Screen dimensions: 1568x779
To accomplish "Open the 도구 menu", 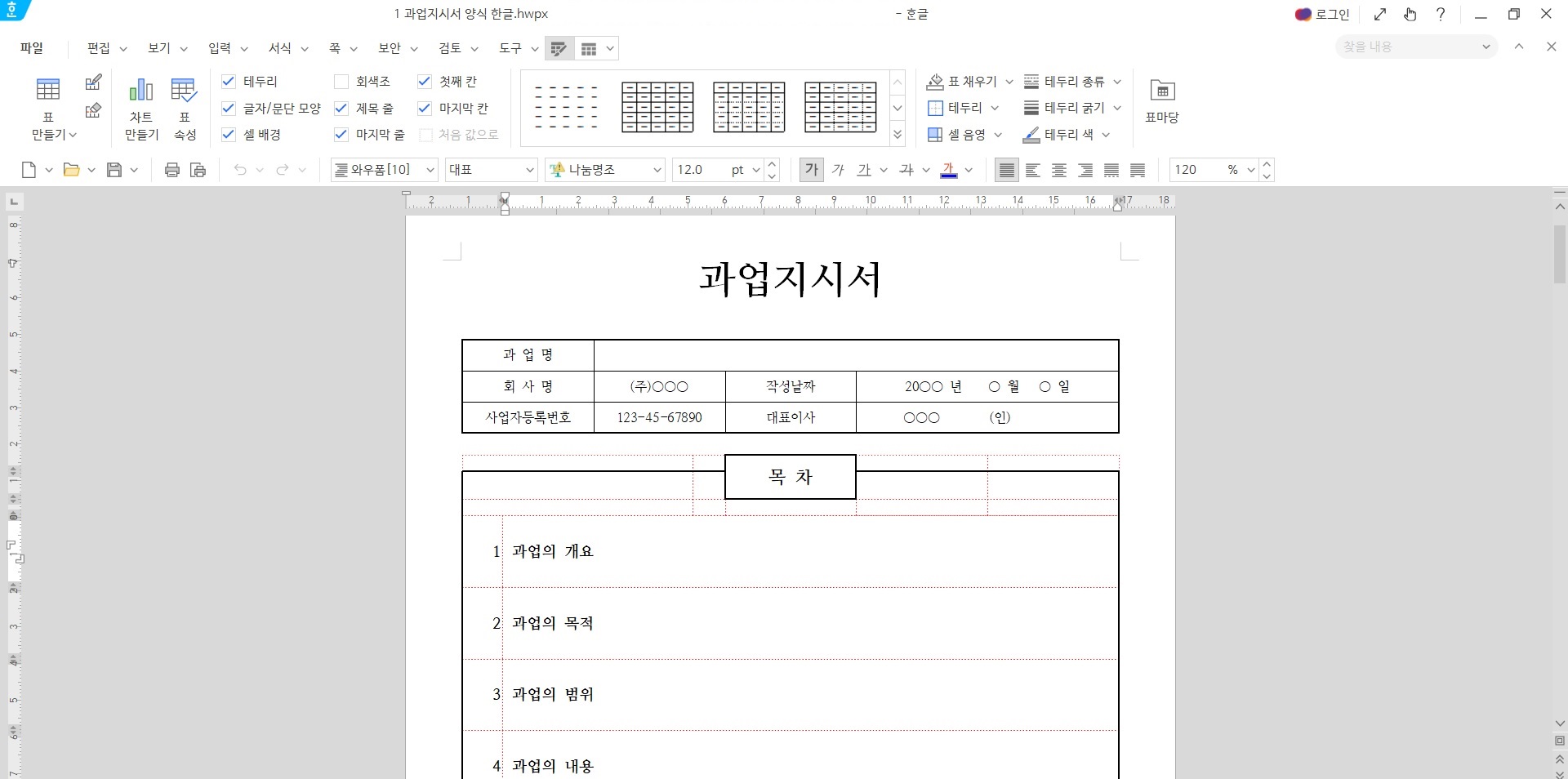I will click(510, 48).
